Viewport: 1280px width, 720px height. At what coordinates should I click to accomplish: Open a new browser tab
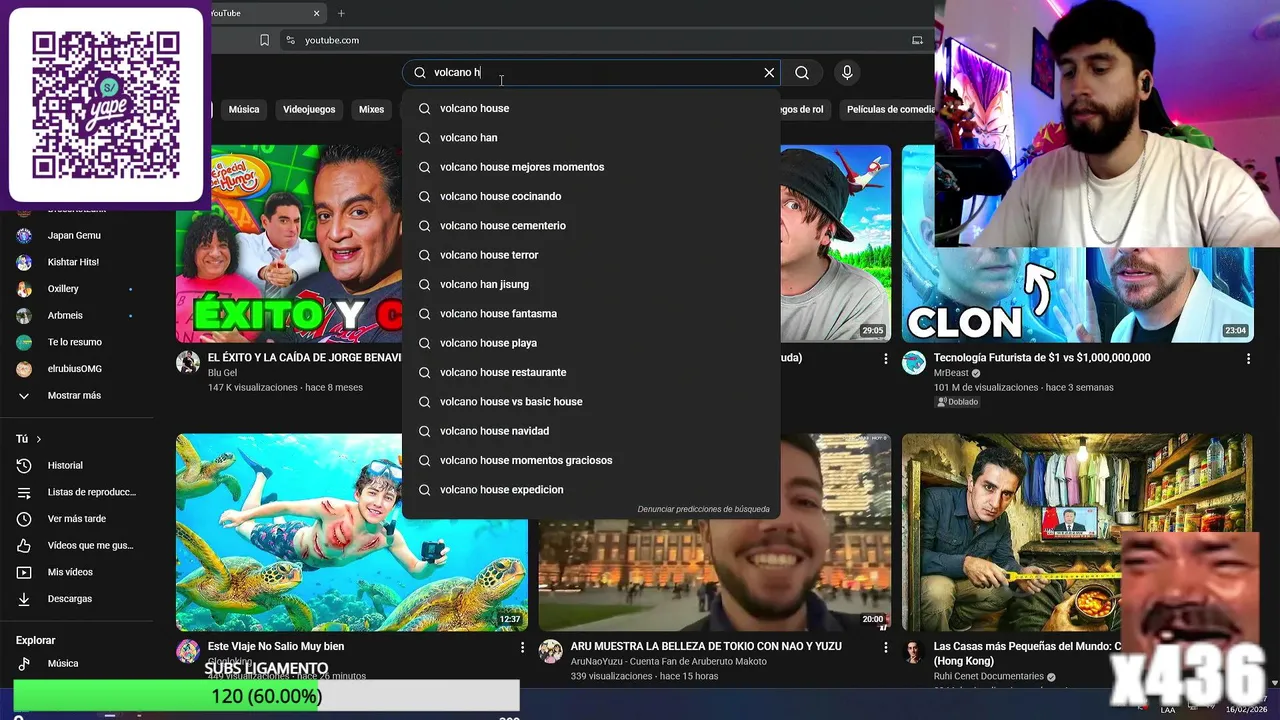pyautogui.click(x=341, y=13)
